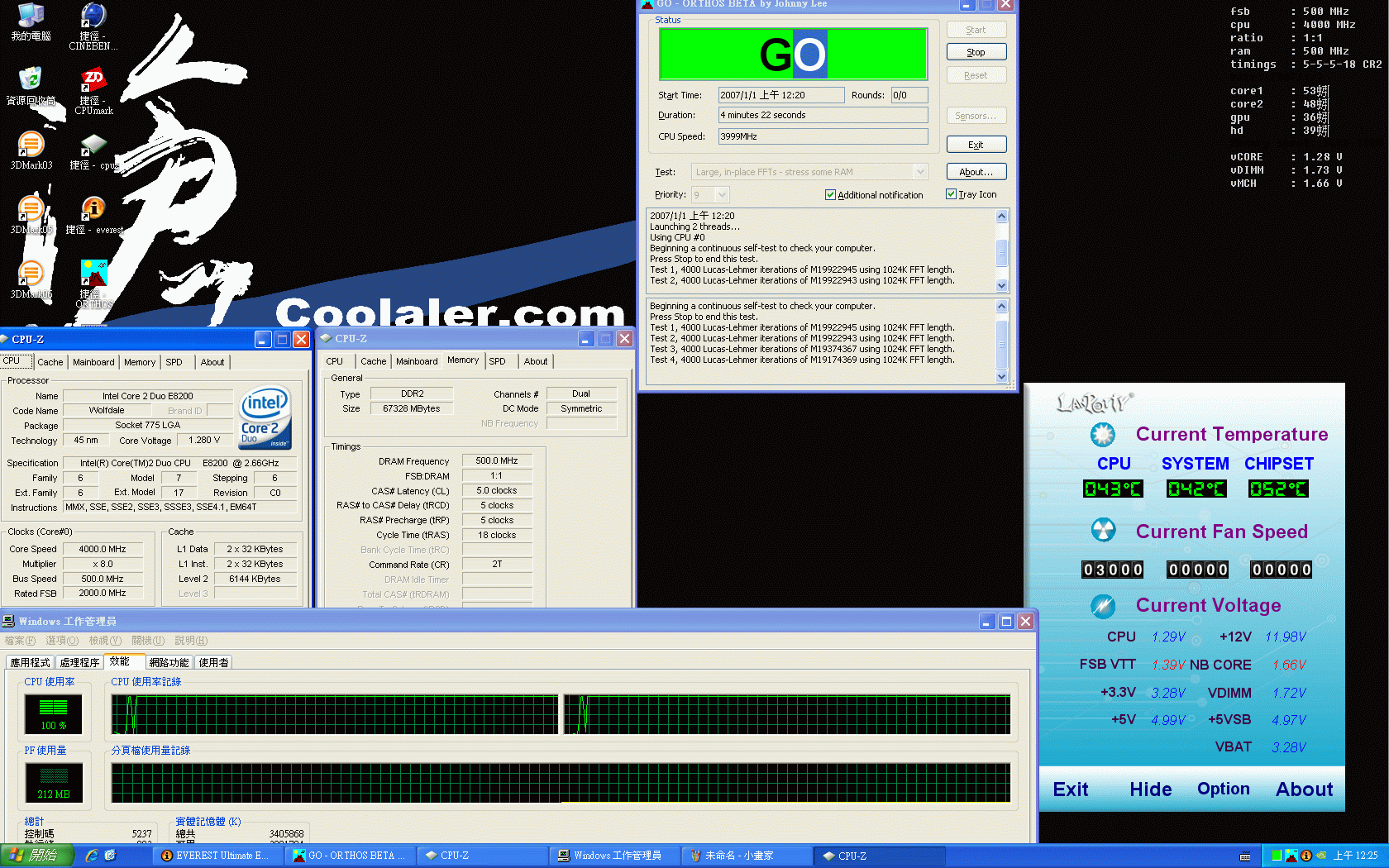
Task: Click Internet Explorer quick launch icon
Action: point(92,856)
